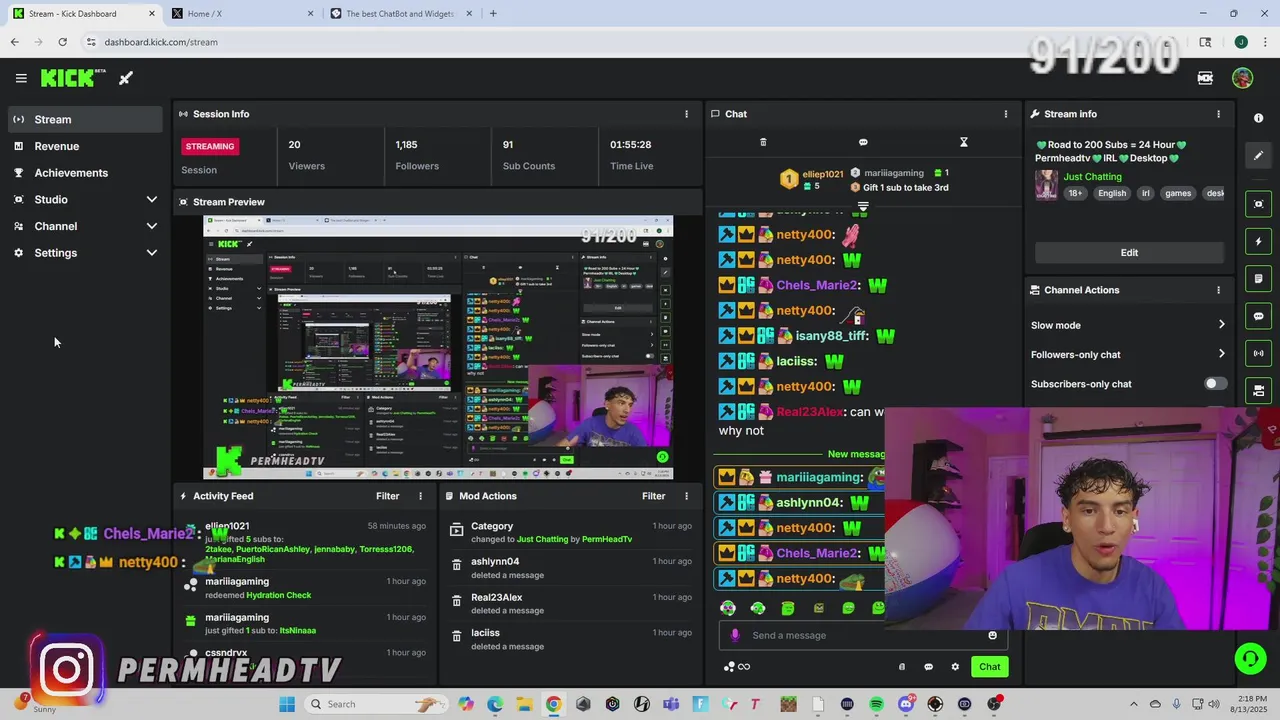The height and width of the screenshot is (720, 1280).
Task: Open Chat panel three-dot menu
Action: point(1006,114)
